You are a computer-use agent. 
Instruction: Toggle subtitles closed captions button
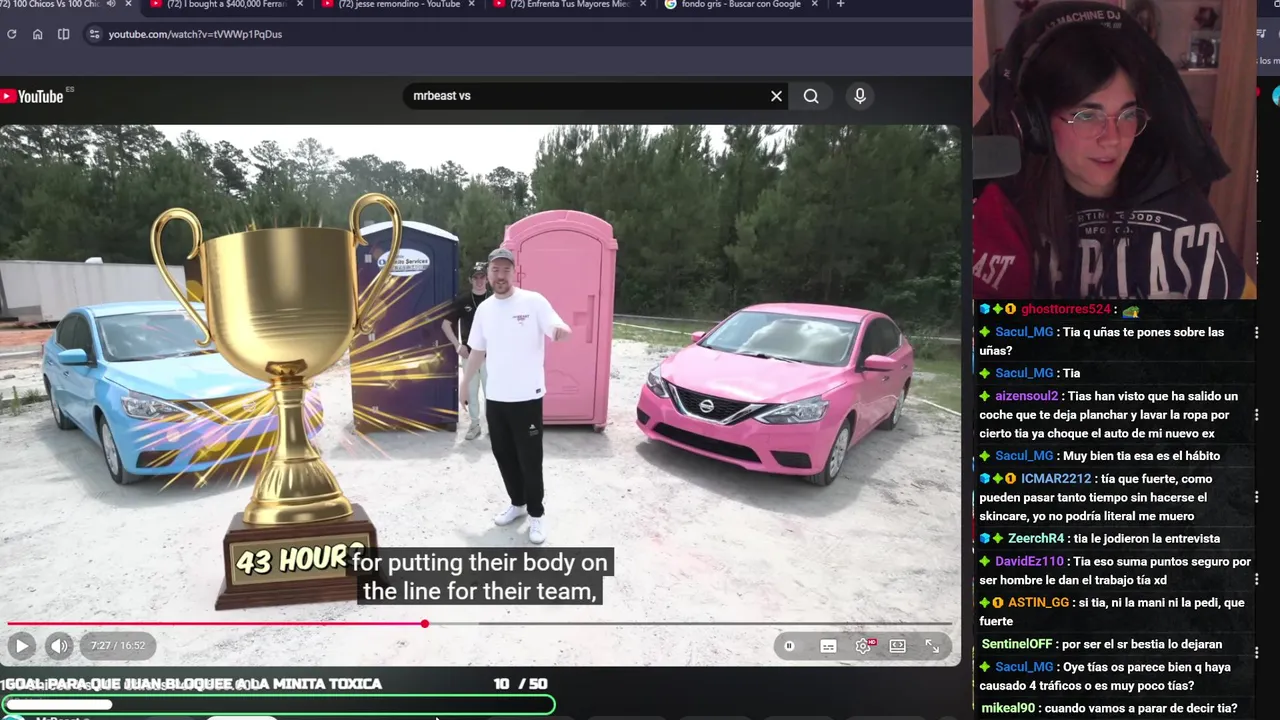point(828,646)
